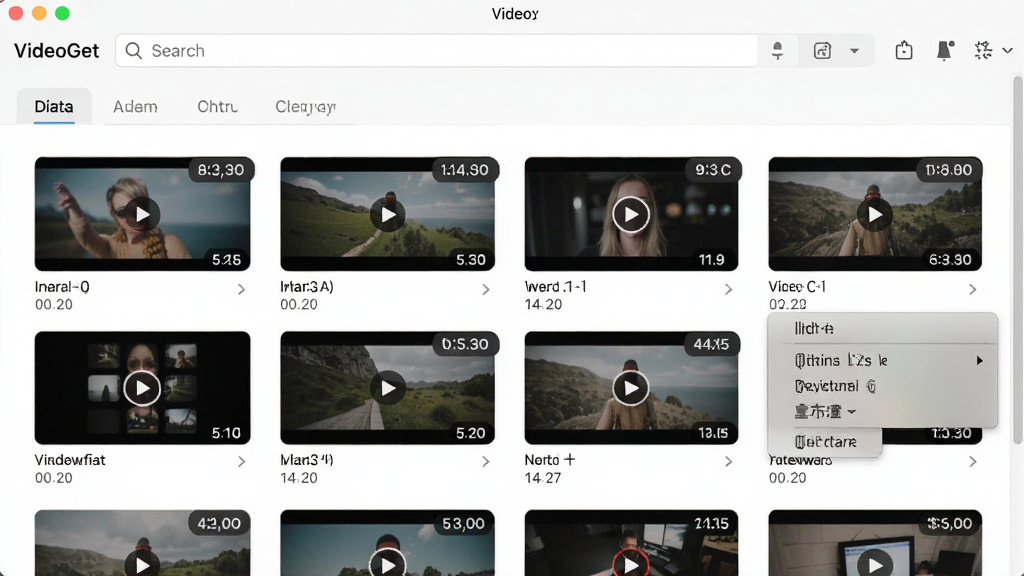Switch to the Diata tab
The width and height of the screenshot is (1024, 576).
(54, 106)
